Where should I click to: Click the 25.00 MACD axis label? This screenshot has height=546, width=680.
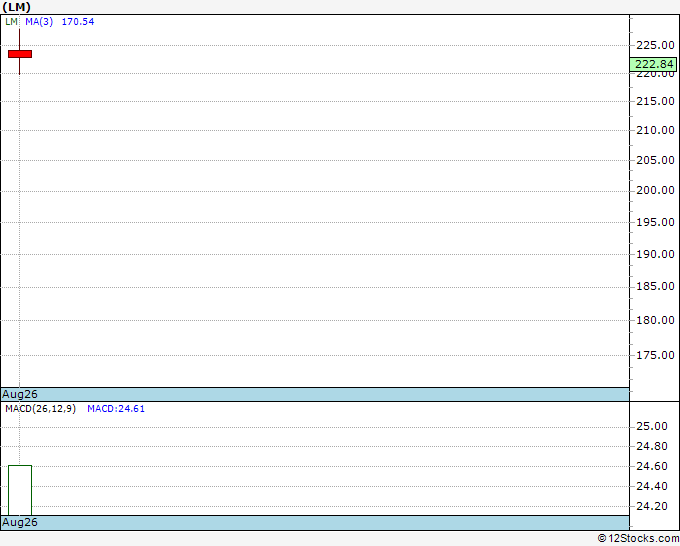tap(651, 427)
